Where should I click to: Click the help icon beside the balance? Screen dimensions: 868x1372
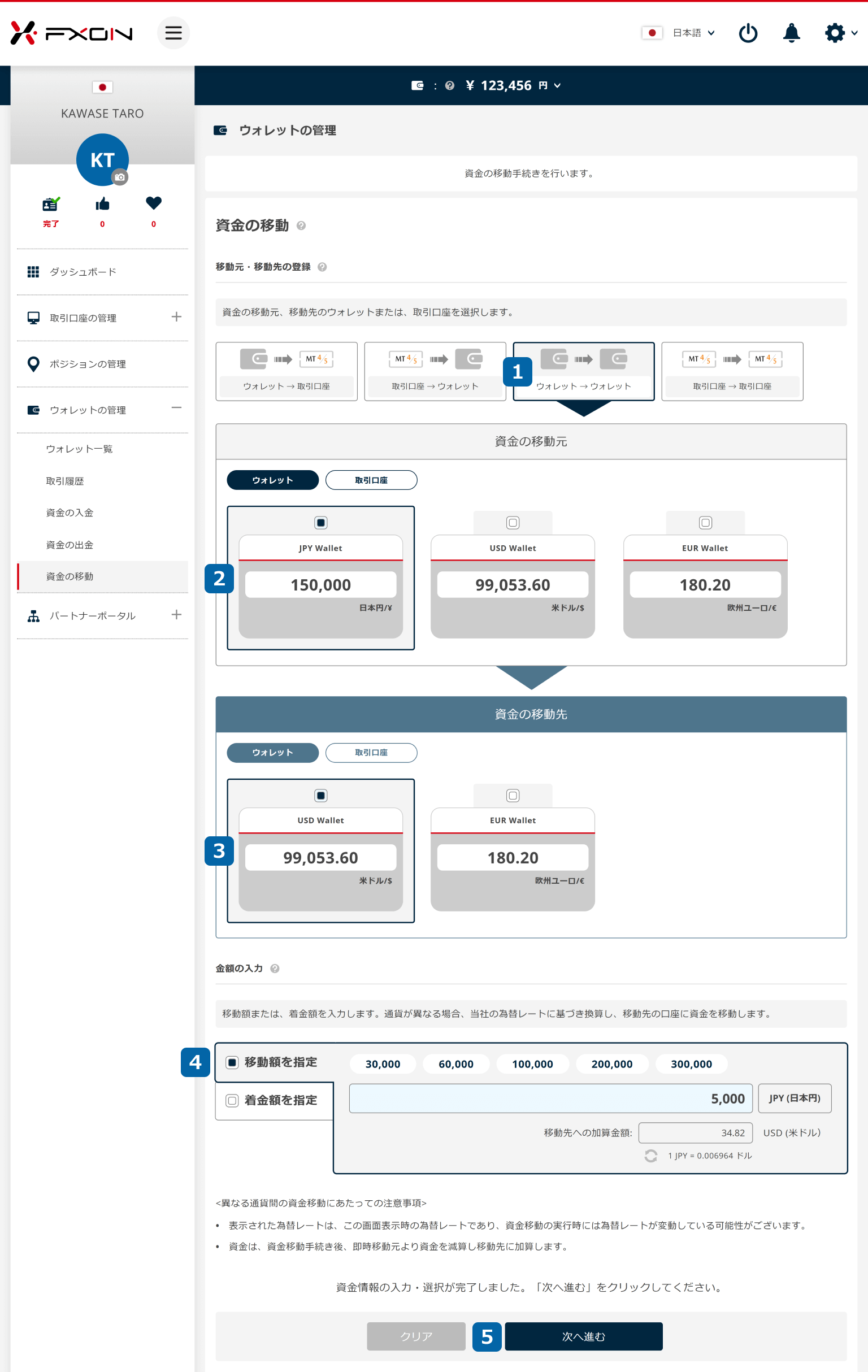450,85
